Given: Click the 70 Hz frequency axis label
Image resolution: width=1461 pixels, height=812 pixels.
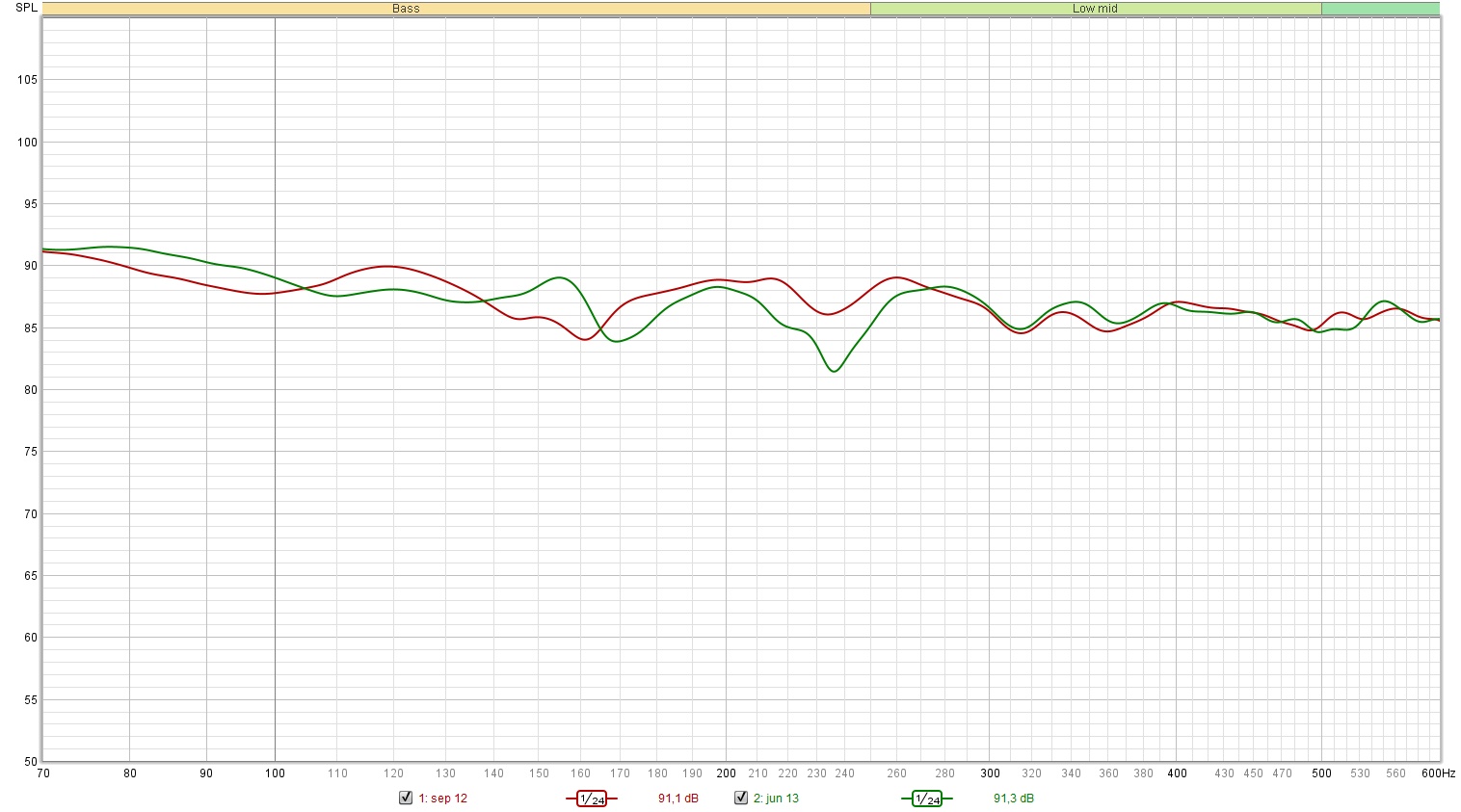Looking at the screenshot, I should [43, 773].
